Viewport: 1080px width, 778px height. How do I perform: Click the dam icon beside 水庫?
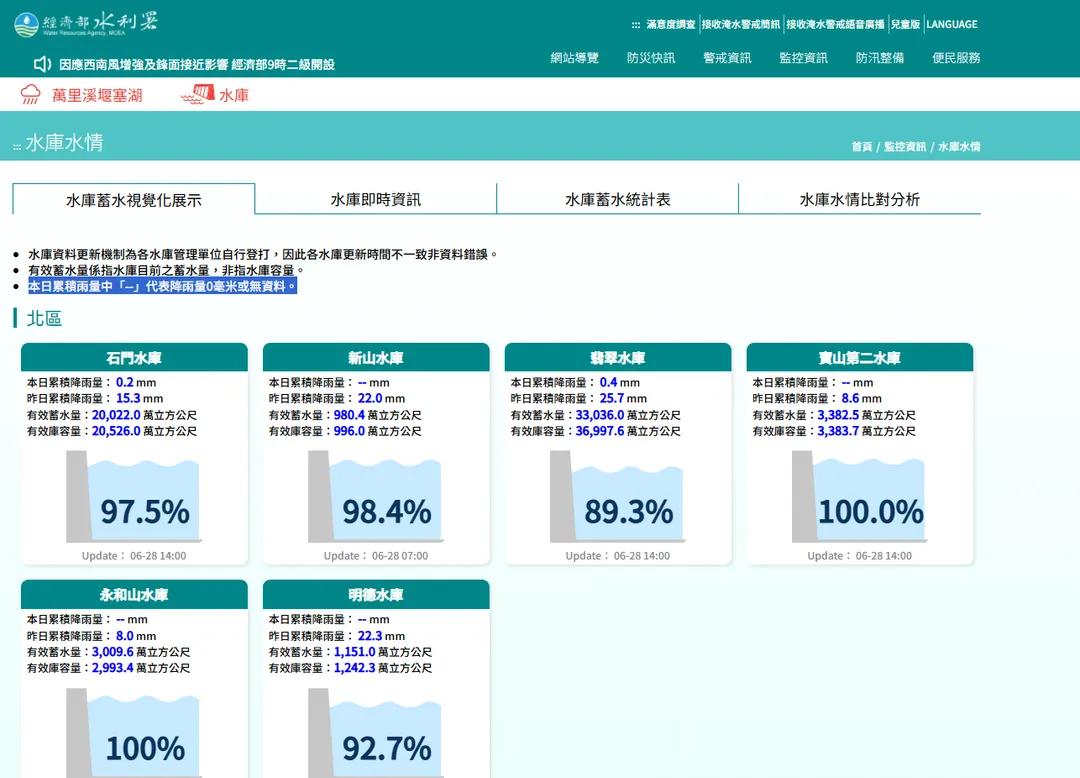(198, 94)
